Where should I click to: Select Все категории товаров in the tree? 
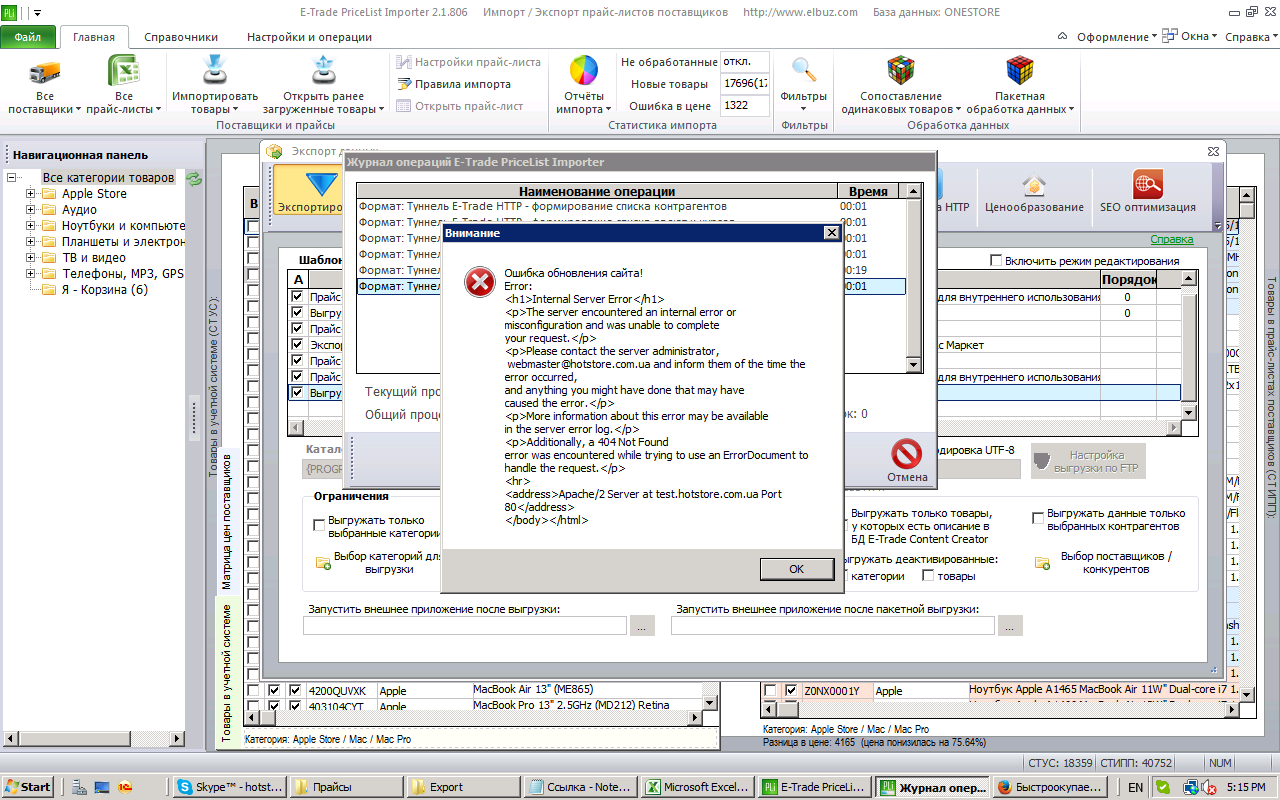pos(108,178)
